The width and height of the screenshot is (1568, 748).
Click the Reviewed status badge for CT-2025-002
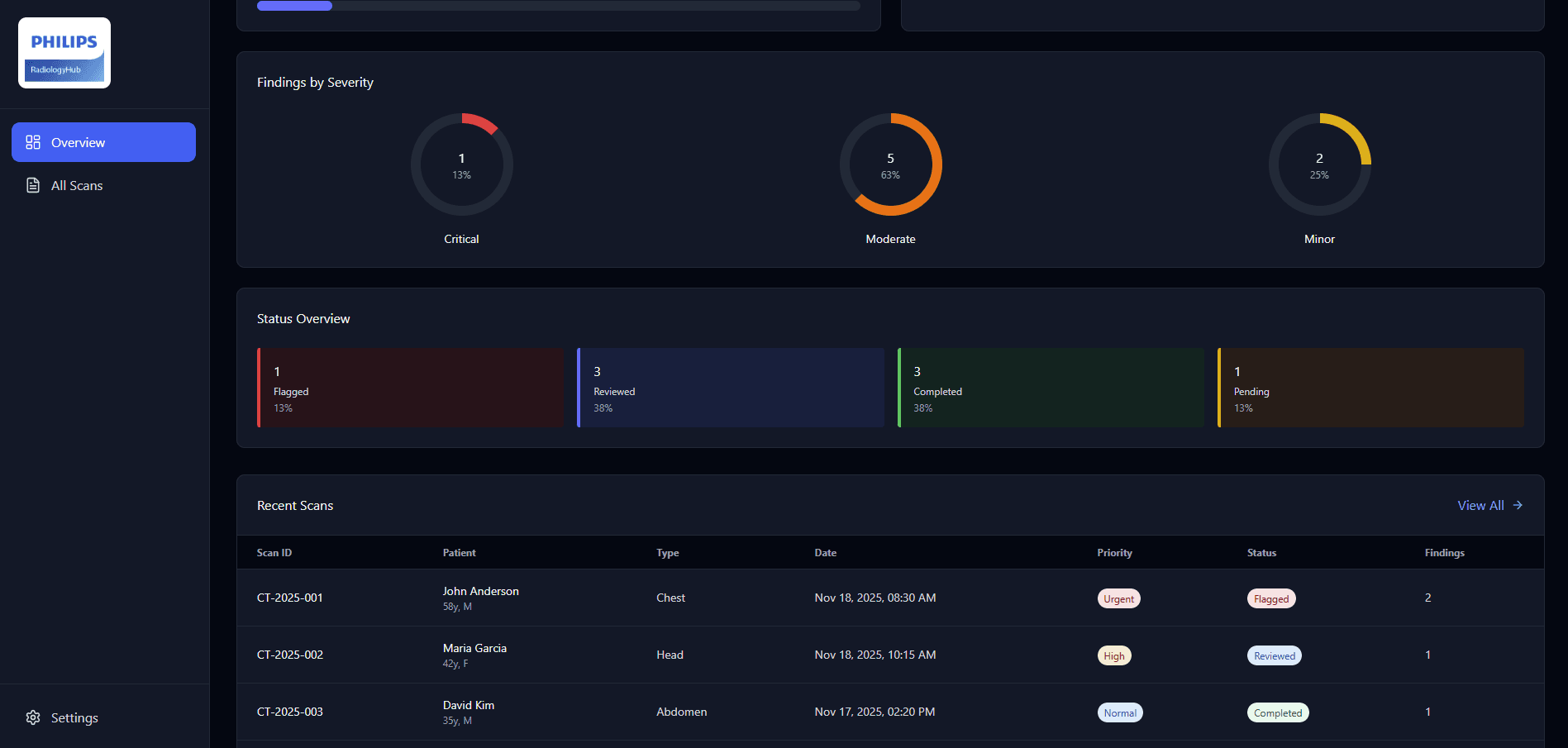click(x=1275, y=655)
